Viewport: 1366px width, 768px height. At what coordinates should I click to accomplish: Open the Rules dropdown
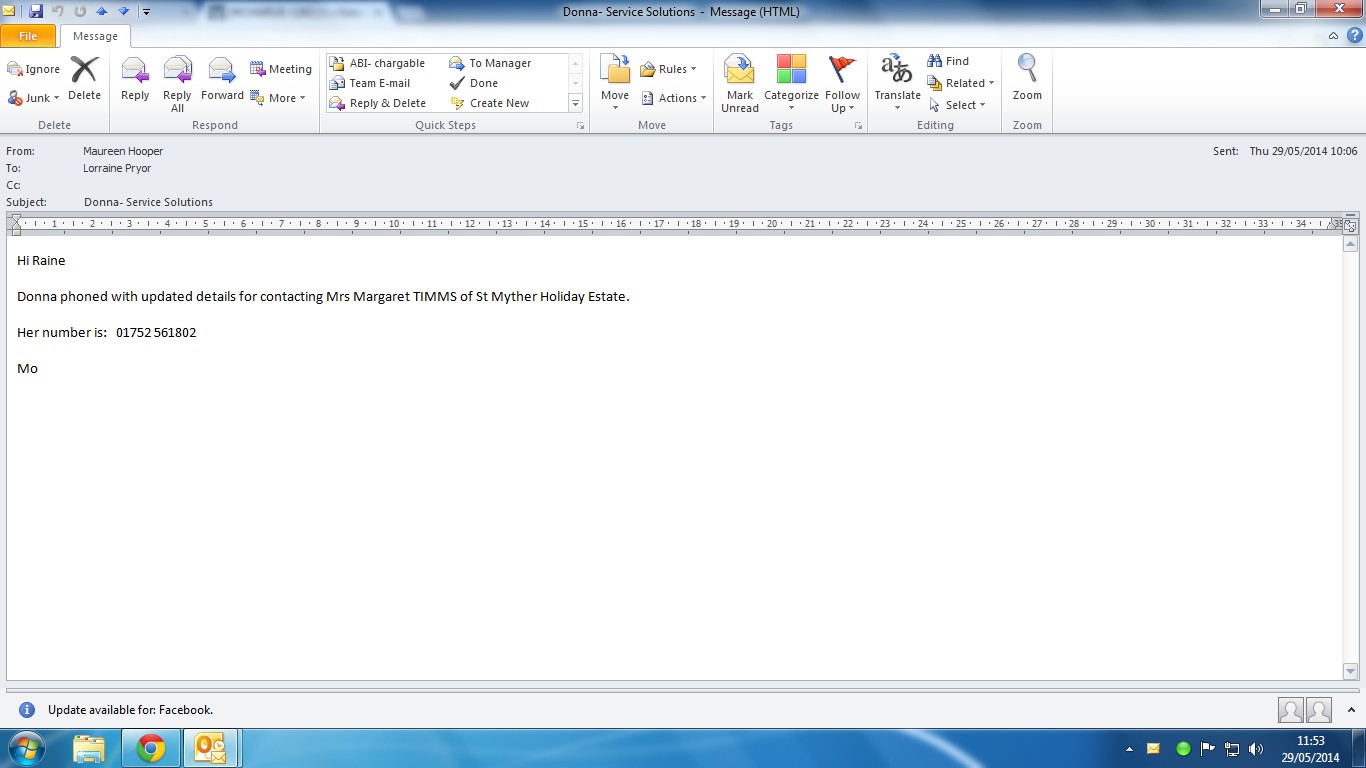[668, 69]
